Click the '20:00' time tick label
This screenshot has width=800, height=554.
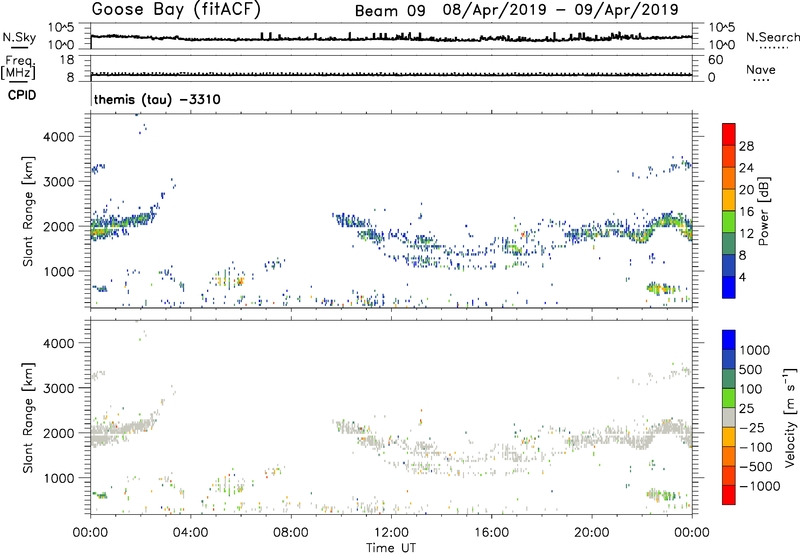[x=591, y=533]
